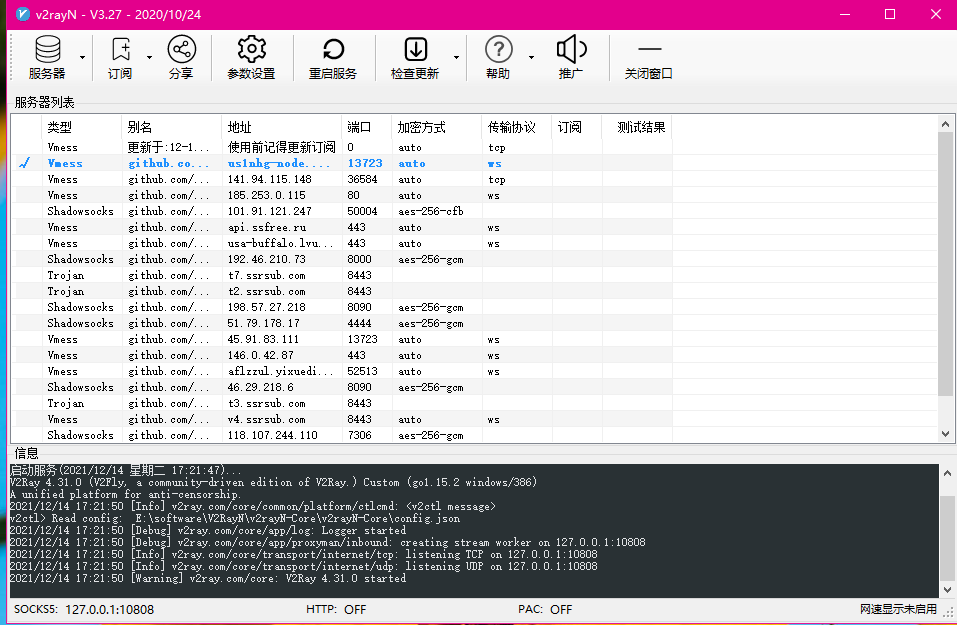
Task: Minimize the v2rayN window
Action: tap(845, 14)
